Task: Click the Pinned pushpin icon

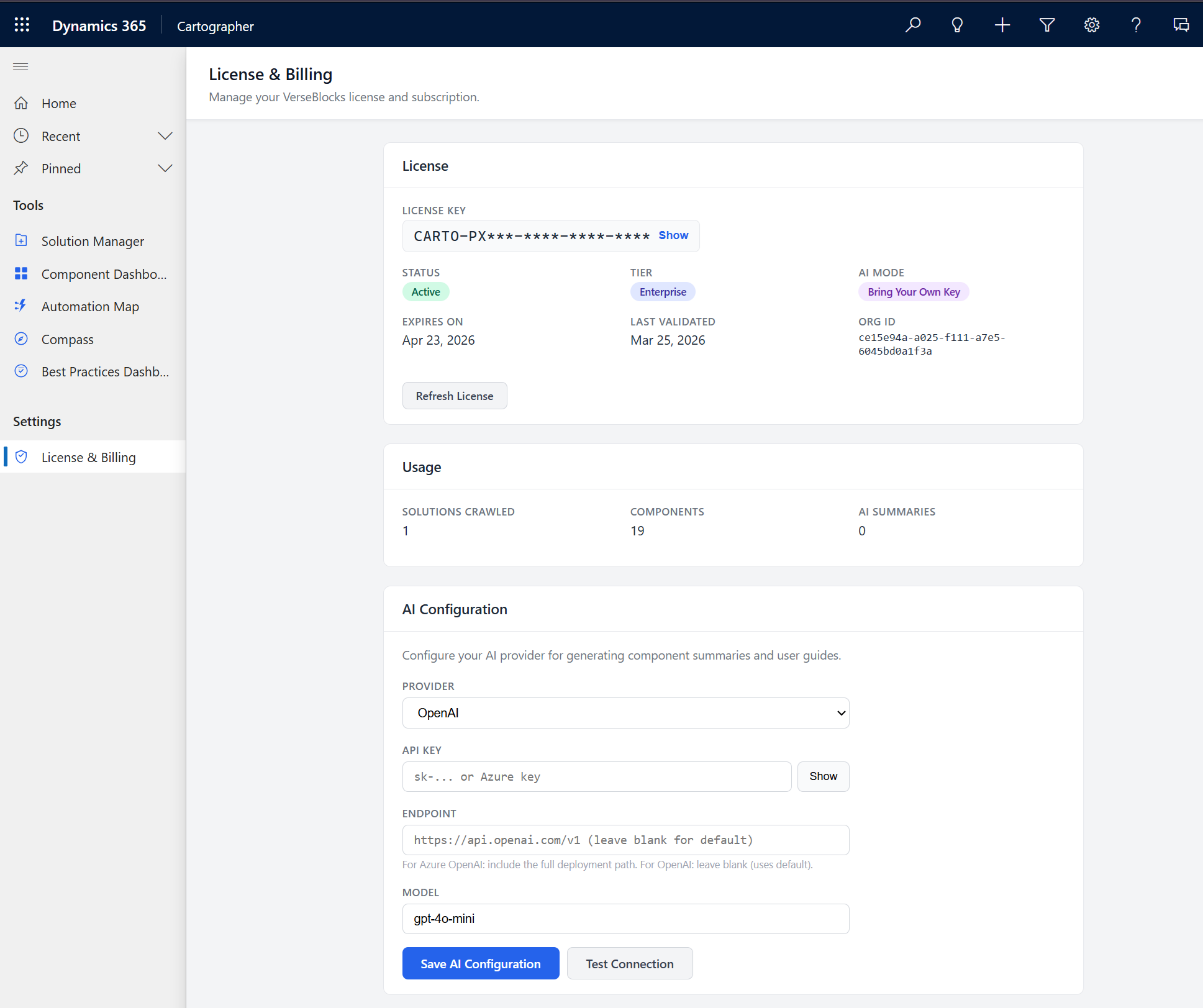Action: tap(21, 168)
